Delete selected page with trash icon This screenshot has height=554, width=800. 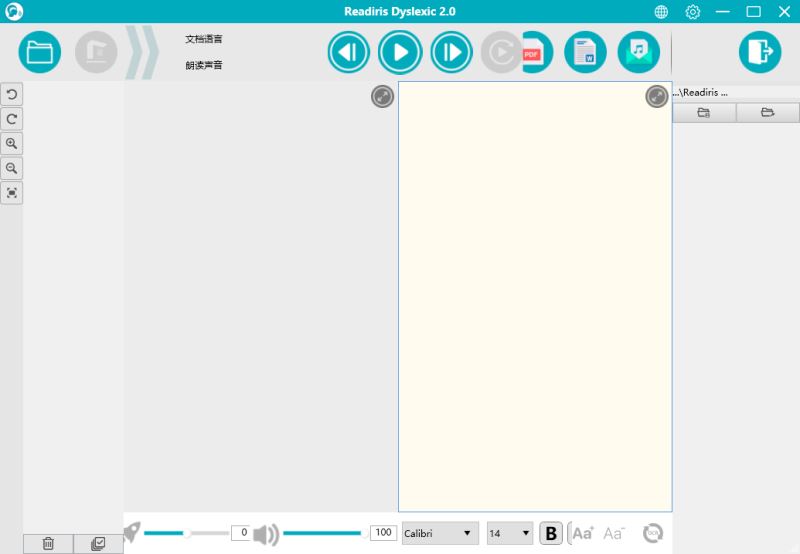48,543
